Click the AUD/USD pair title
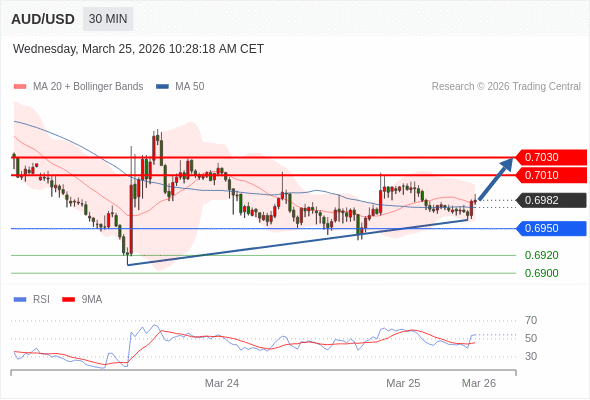Viewport: 590px width, 400px height. point(43,19)
